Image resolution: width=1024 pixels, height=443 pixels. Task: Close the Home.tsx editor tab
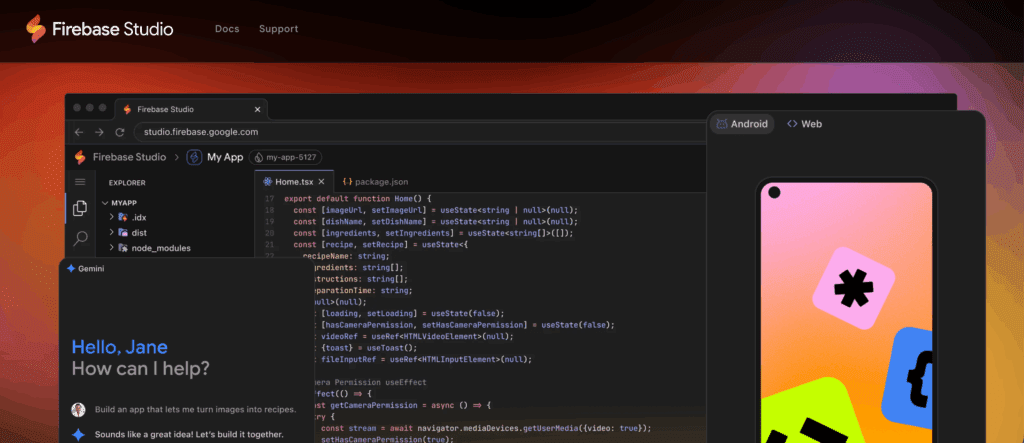[320, 182]
